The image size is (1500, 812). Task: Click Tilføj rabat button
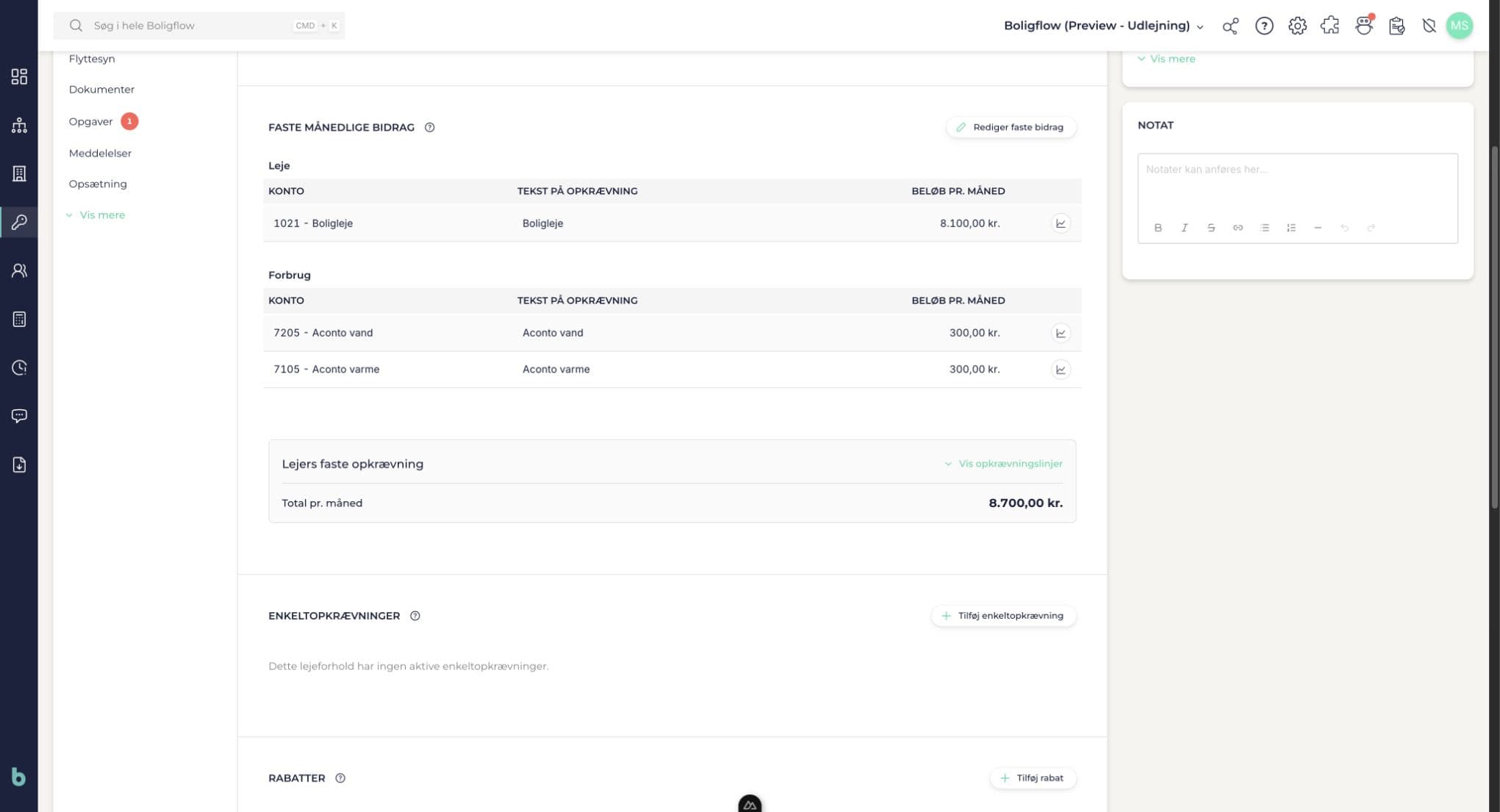[1033, 778]
